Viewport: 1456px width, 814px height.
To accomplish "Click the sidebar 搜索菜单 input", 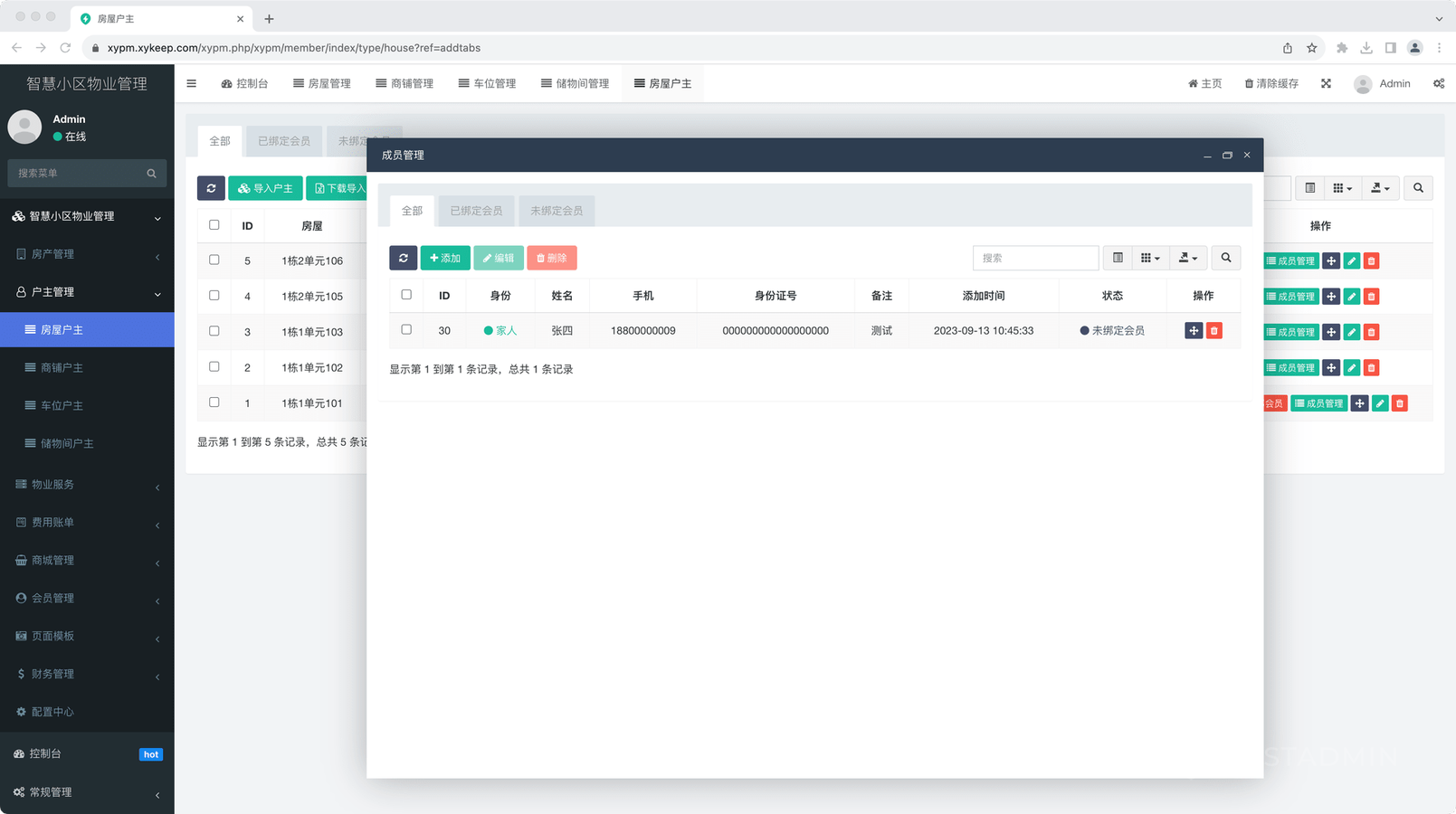I will click(78, 173).
